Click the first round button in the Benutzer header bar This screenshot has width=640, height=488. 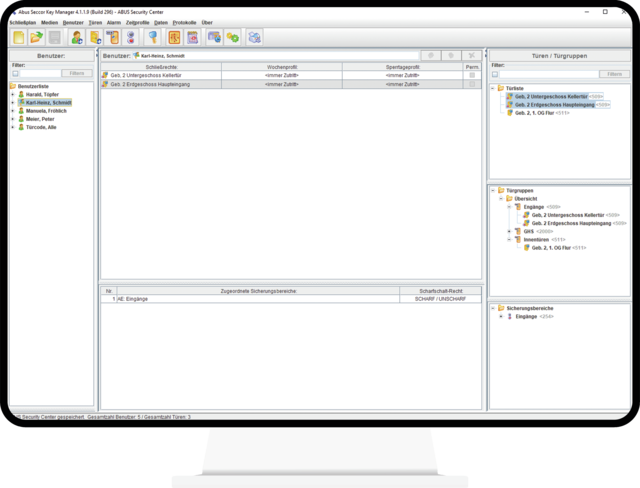click(x=431, y=55)
